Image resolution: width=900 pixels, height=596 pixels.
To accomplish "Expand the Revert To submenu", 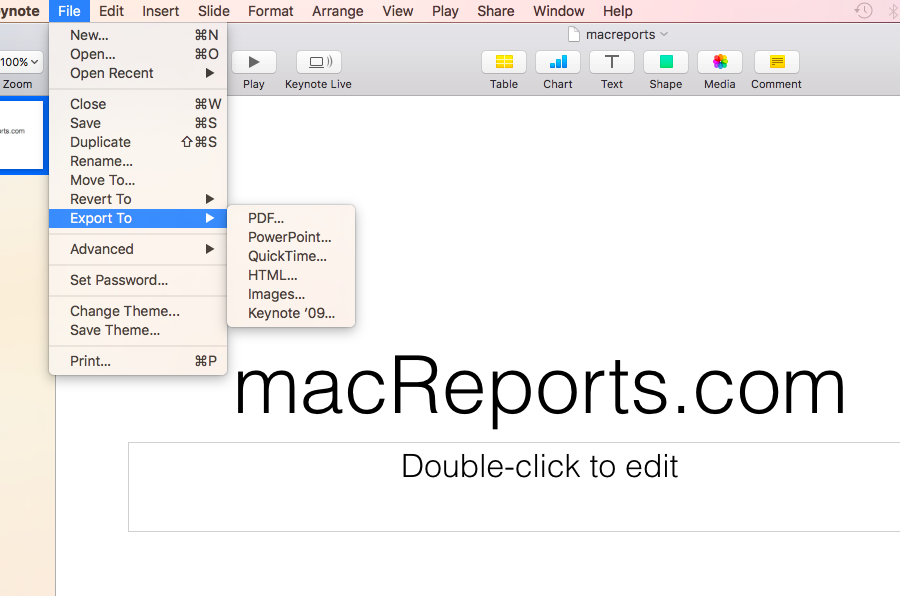I will 138,199.
